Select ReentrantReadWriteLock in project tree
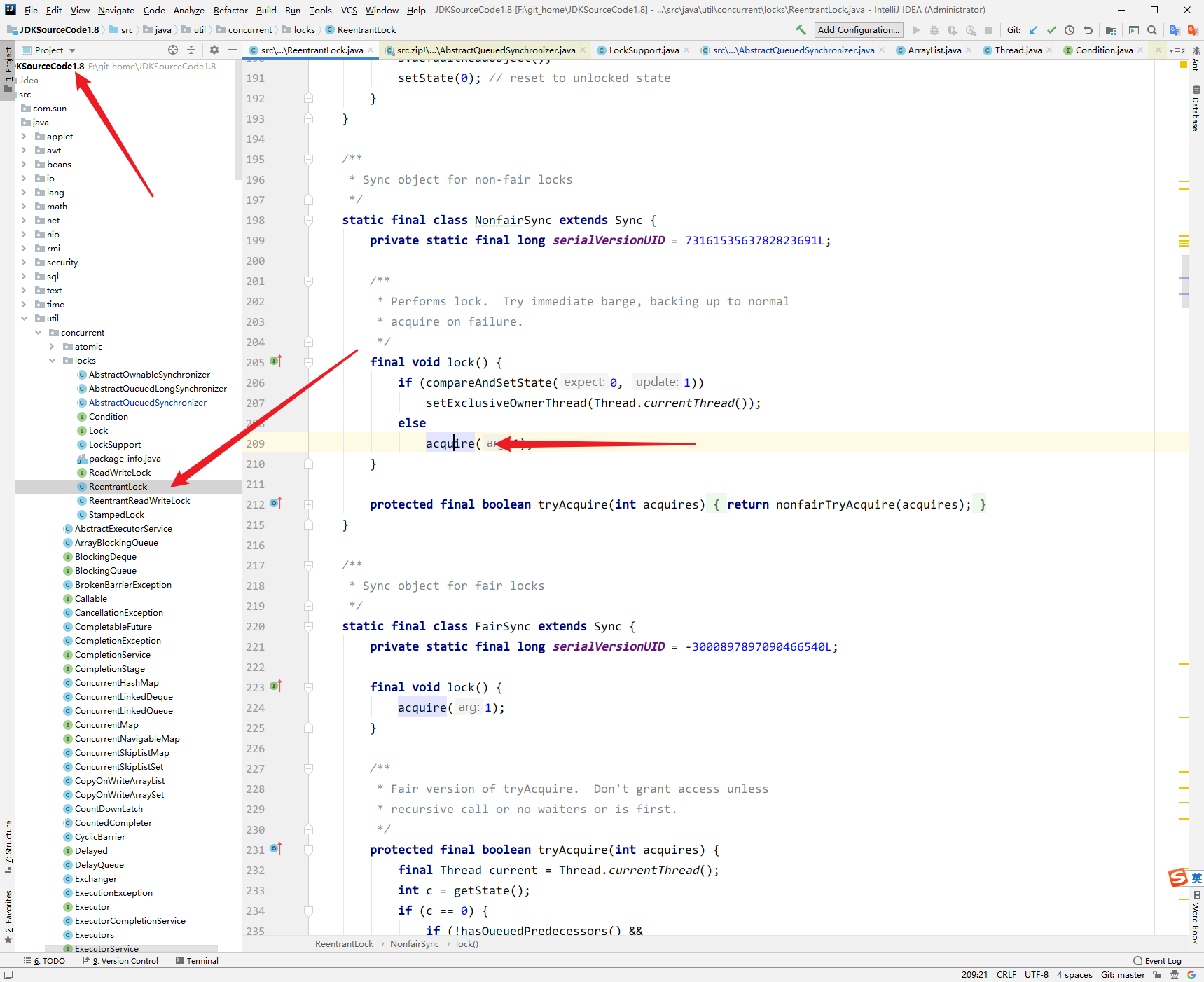The image size is (1204, 982). coord(139,501)
